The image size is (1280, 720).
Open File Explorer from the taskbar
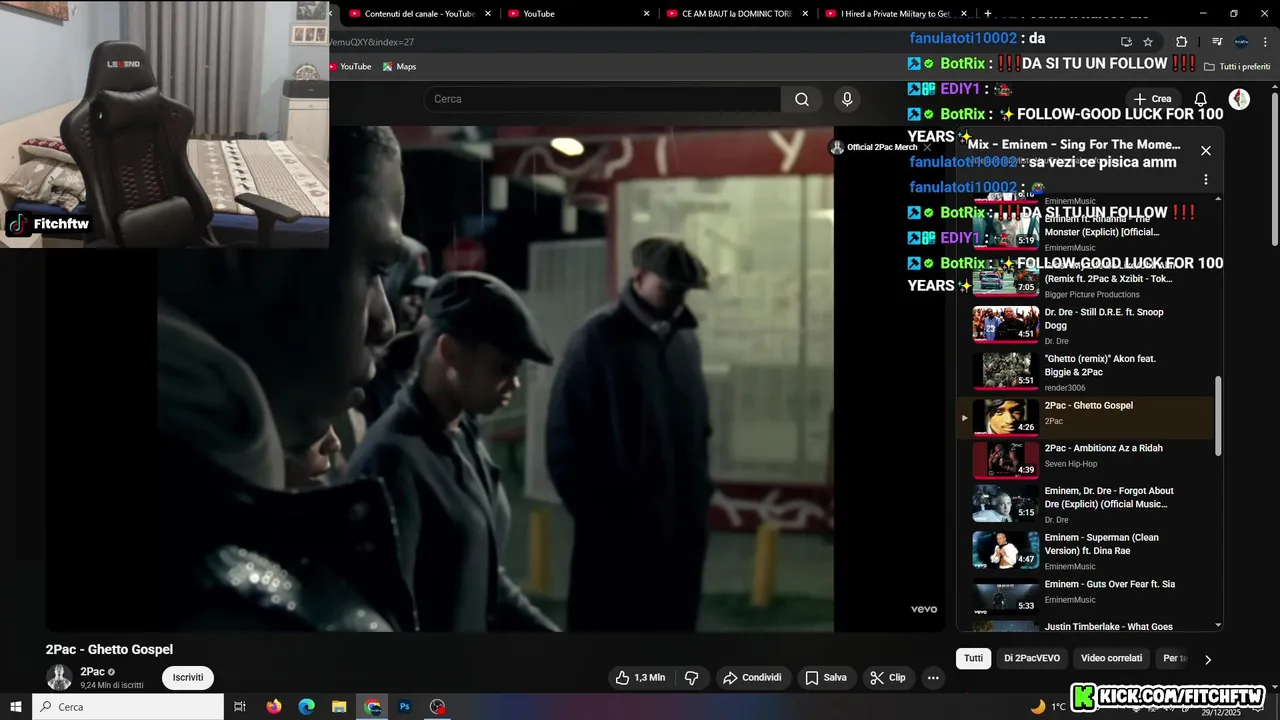(x=339, y=706)
